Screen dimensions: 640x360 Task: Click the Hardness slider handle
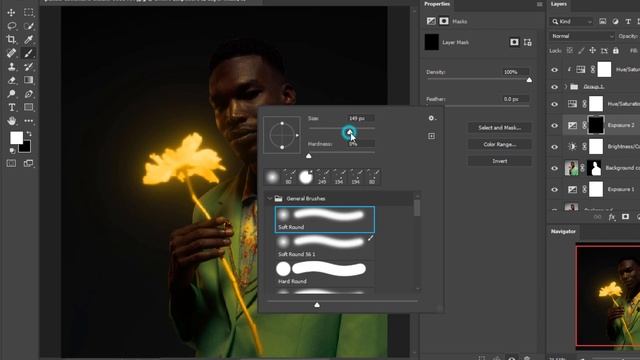[x=309, y=156]
